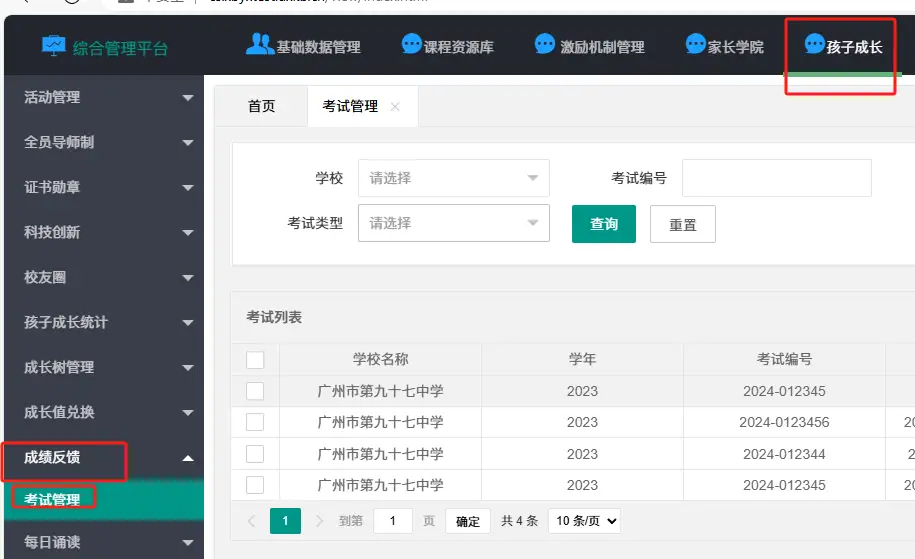Click the 基础数据管理 people icon
This screenshot has height=559, width=915.
[x=259, y=45]
